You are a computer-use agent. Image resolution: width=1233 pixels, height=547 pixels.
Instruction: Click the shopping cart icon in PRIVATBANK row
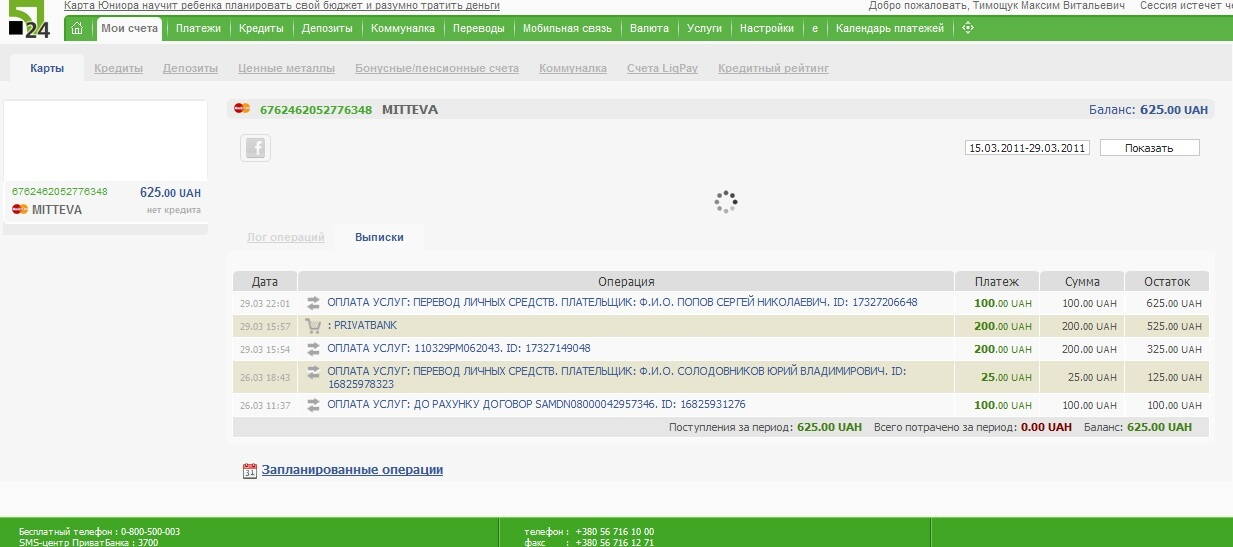click(313, 326)
